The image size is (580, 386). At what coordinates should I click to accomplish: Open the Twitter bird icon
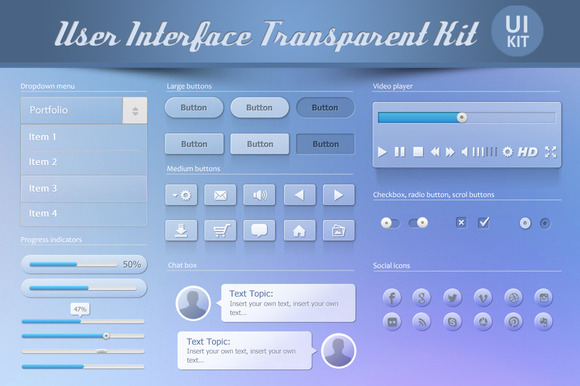coord(452,297)
